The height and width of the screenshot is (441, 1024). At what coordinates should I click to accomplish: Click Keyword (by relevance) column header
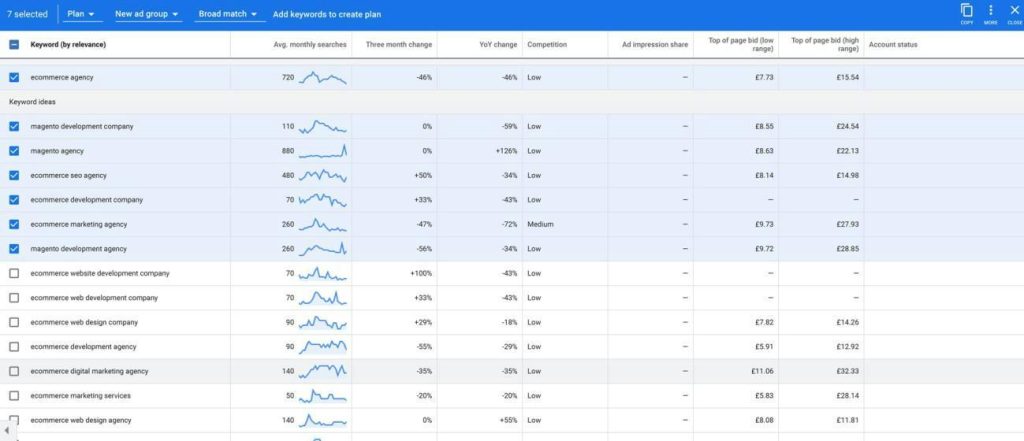point(68,45)
